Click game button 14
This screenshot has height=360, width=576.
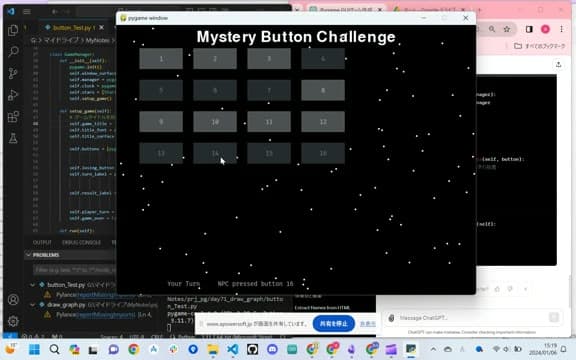(215, 153)
